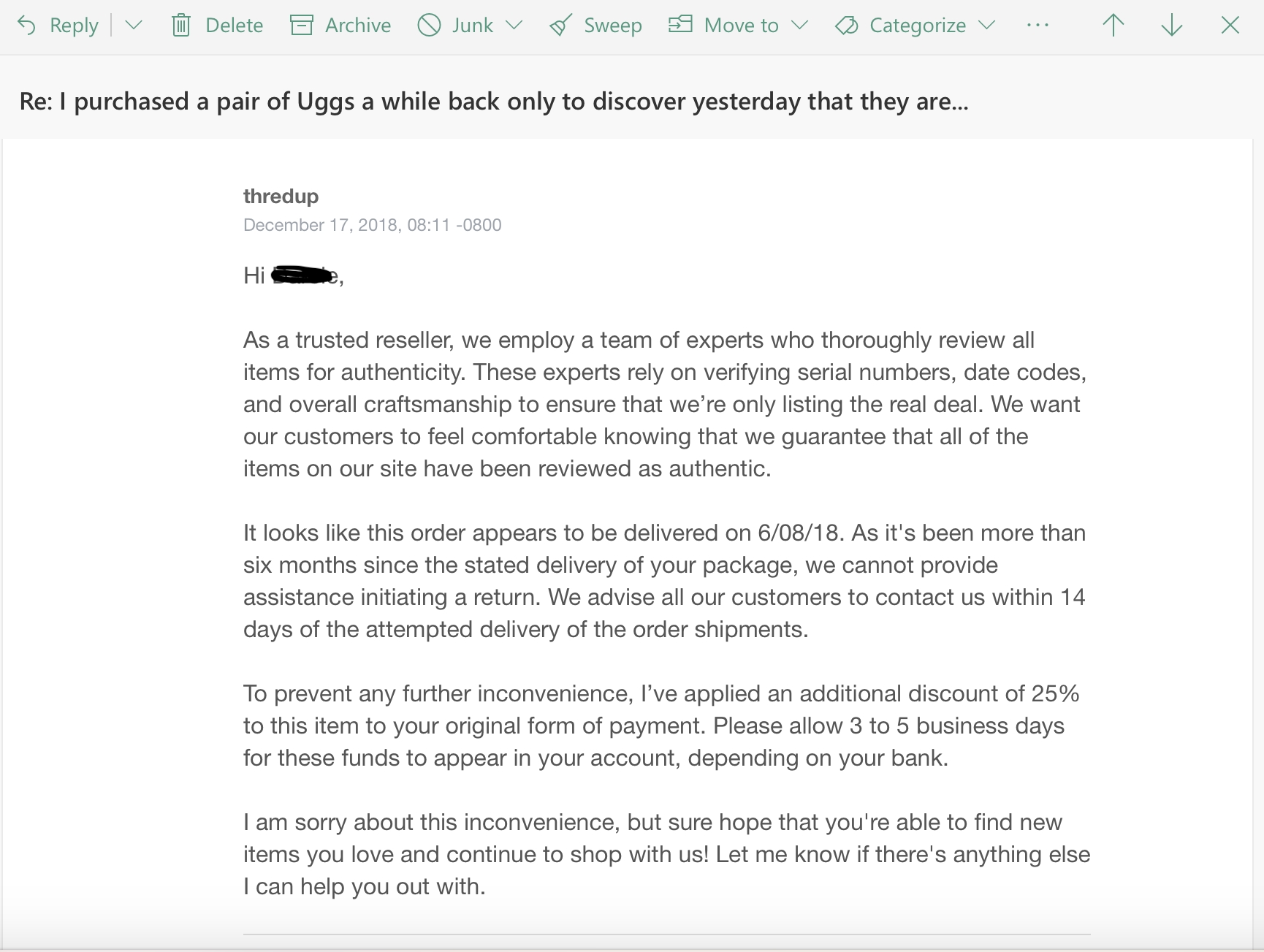Viewport: 1264px width, 952px height.
Task: Go to the next message with the down arrow
Action: click(1170, 25)
